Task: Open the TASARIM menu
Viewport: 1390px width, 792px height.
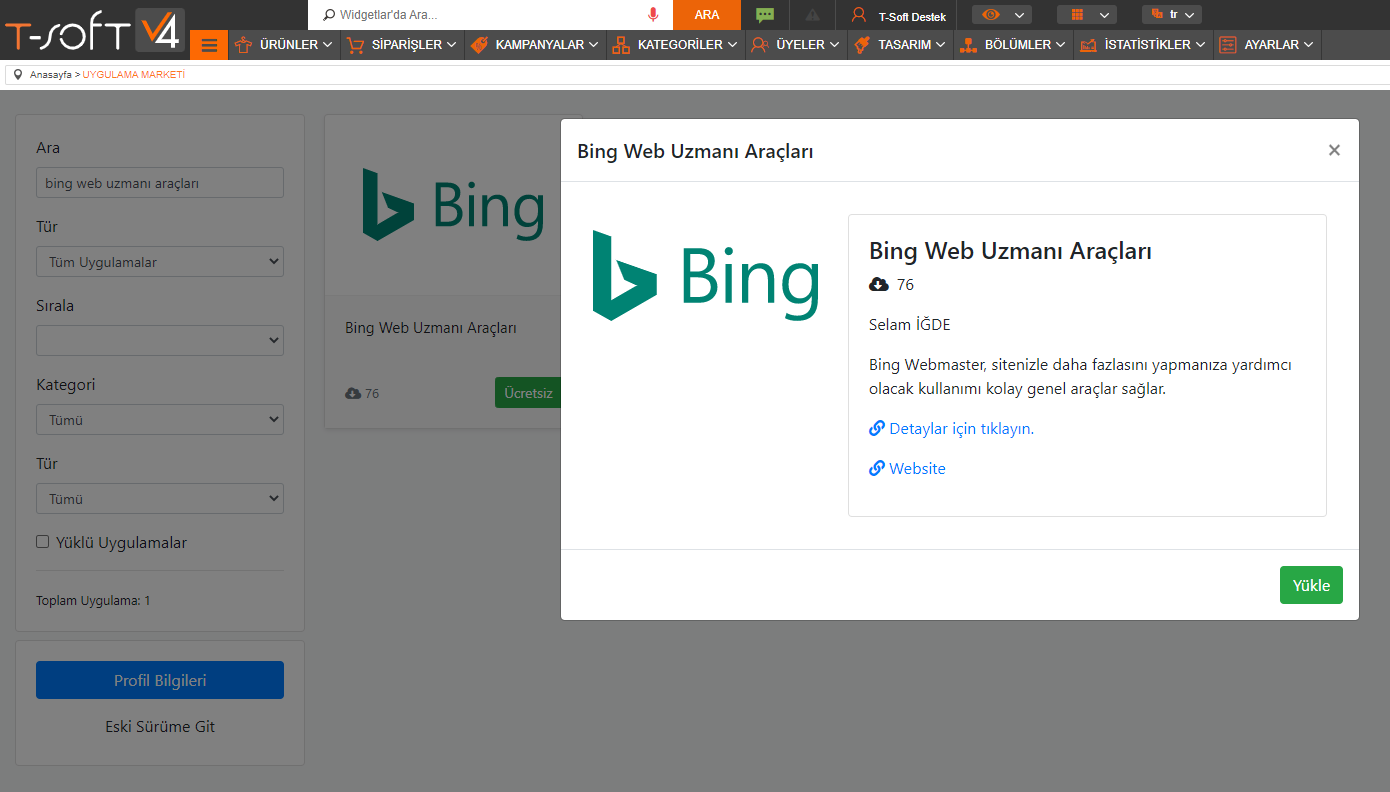Action: click(901, 45)
